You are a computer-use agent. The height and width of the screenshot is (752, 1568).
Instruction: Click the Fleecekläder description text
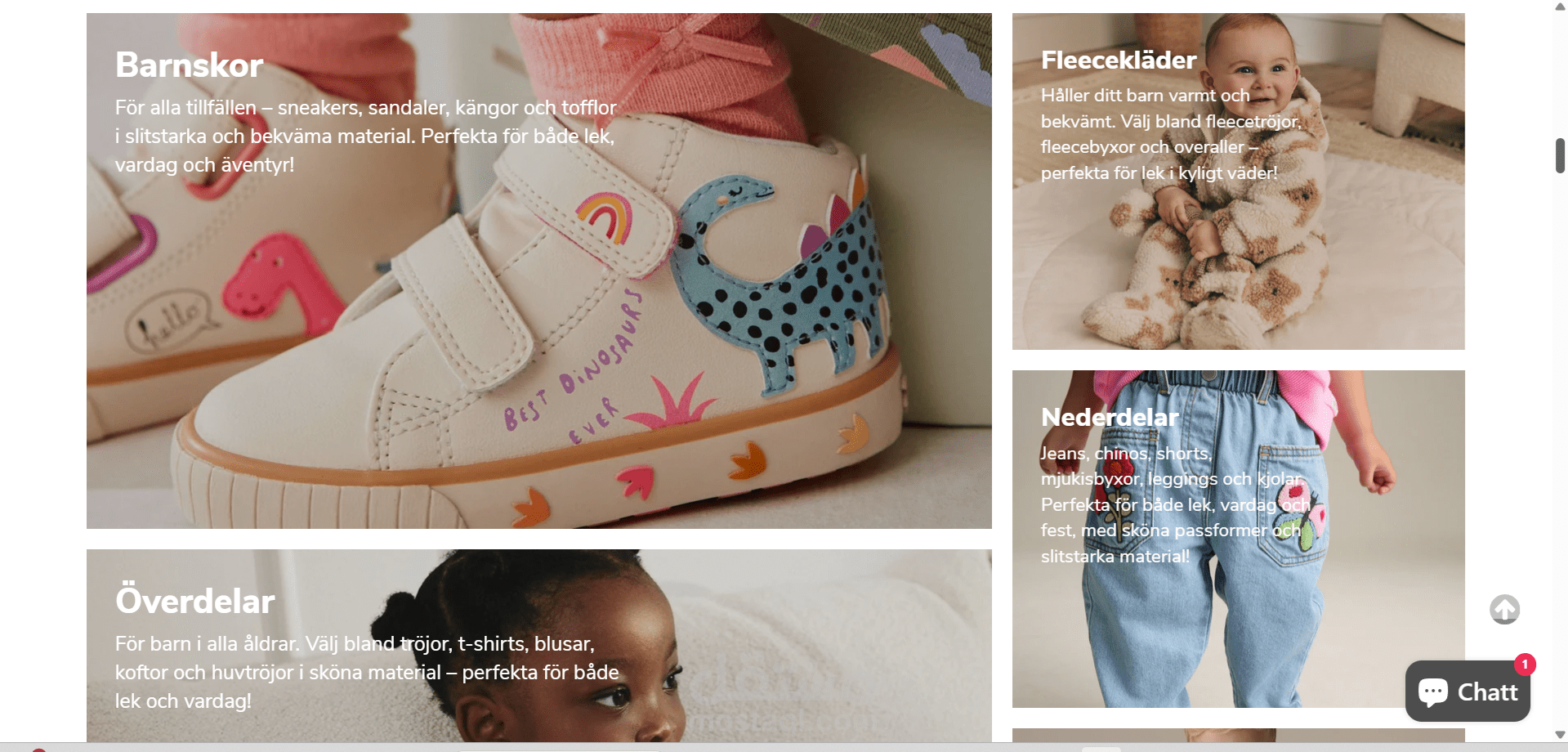coord(1171,134)
